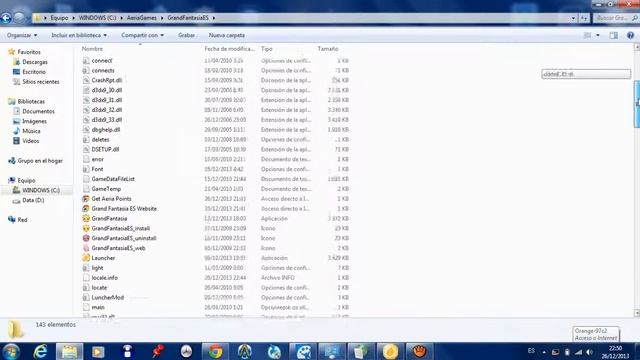Open the Organizar dropdown menu
This screenshot has width=640, height=360.
(x=22, y=36)
